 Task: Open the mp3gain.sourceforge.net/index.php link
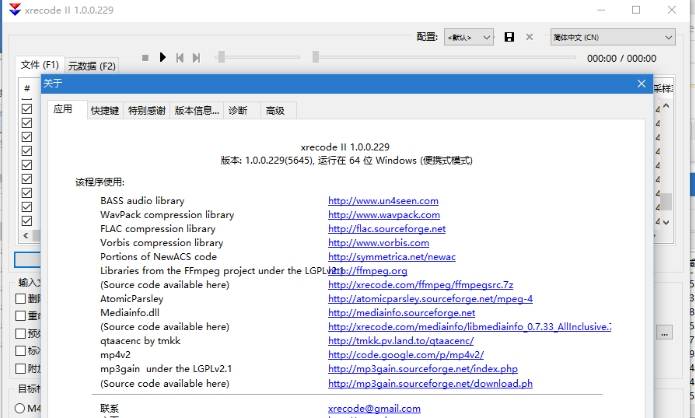click(x=423, y=369)
